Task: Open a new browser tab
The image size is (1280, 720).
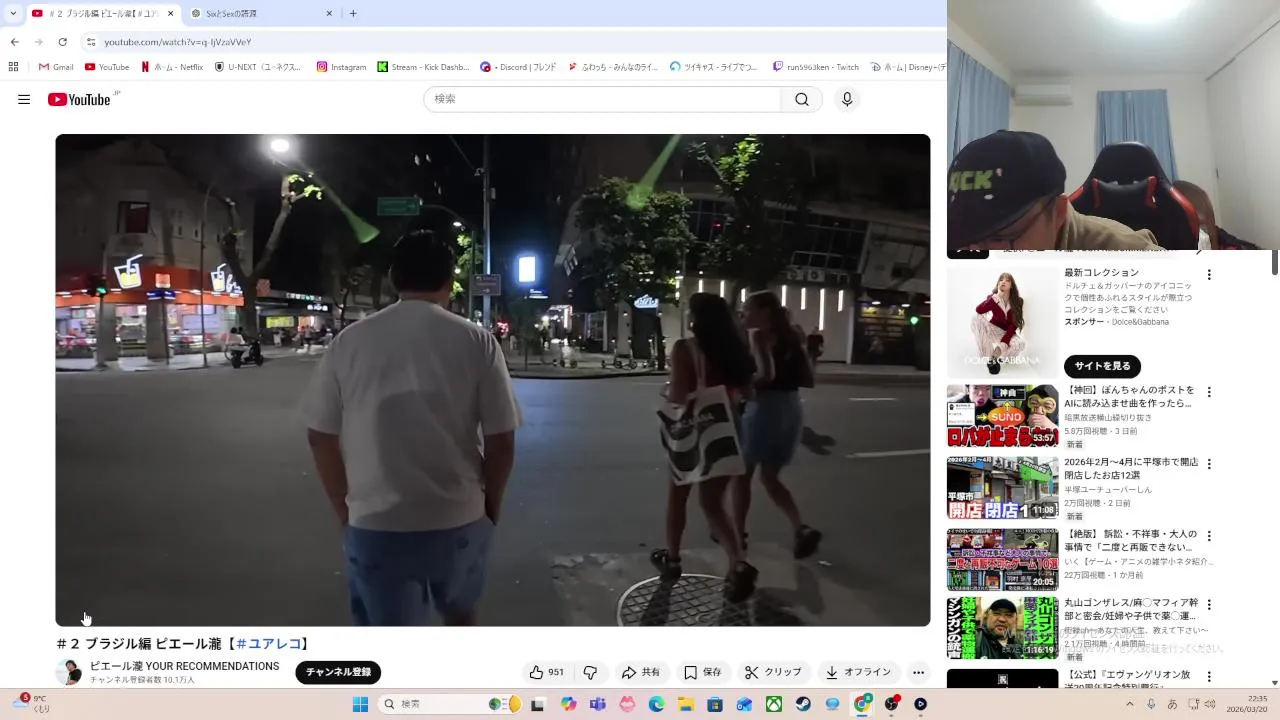Action: 353,13
